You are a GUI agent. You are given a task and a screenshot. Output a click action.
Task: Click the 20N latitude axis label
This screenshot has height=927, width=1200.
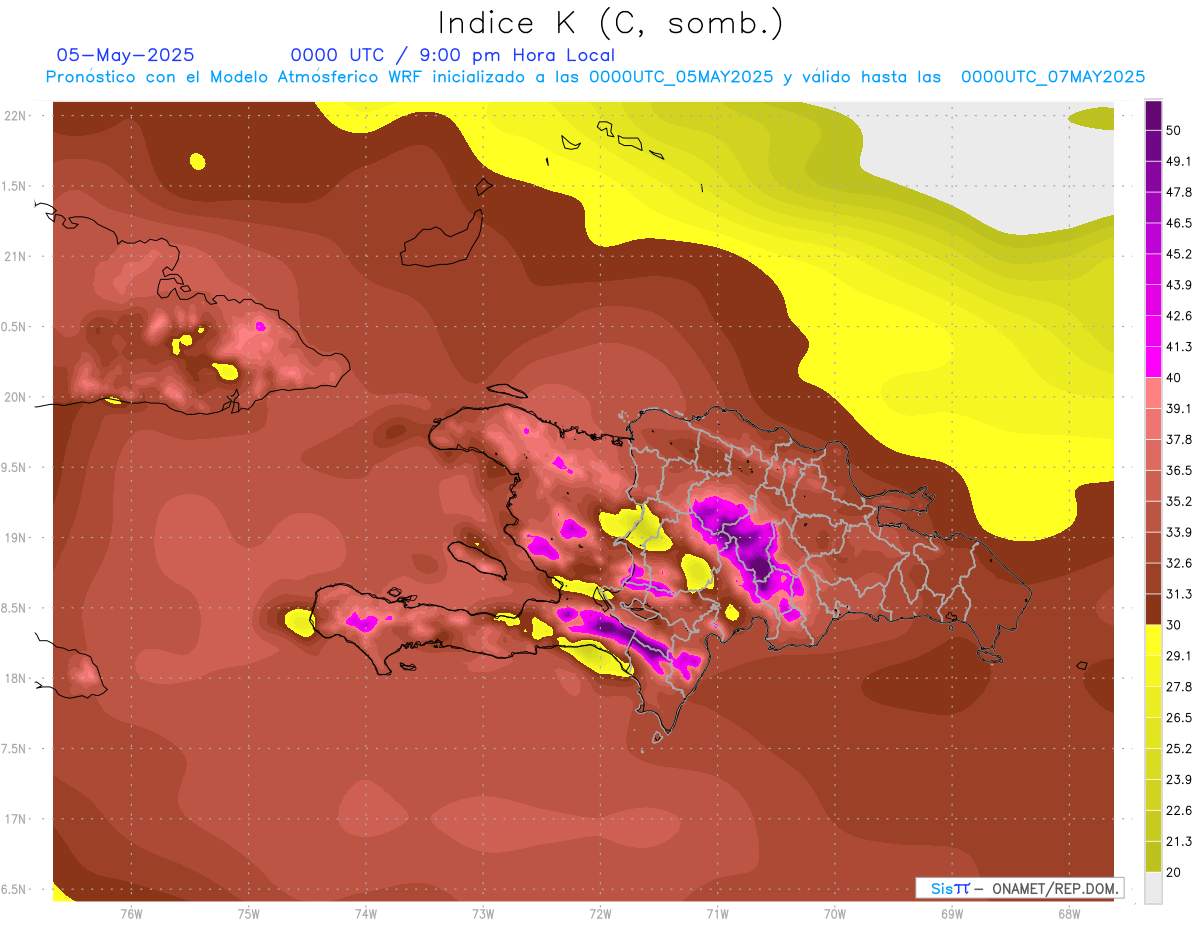coord(17,397)
